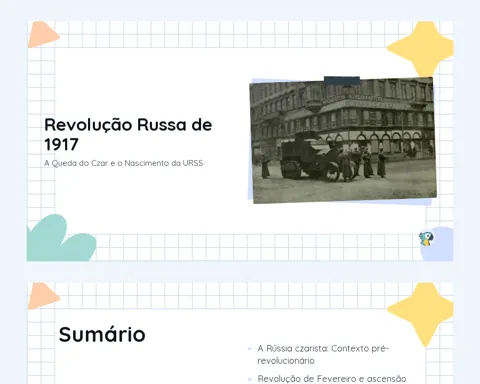The image size is (480, 384).
Task: Click the lavender shadow card behind the photo
Action: [x=251, y=140]
